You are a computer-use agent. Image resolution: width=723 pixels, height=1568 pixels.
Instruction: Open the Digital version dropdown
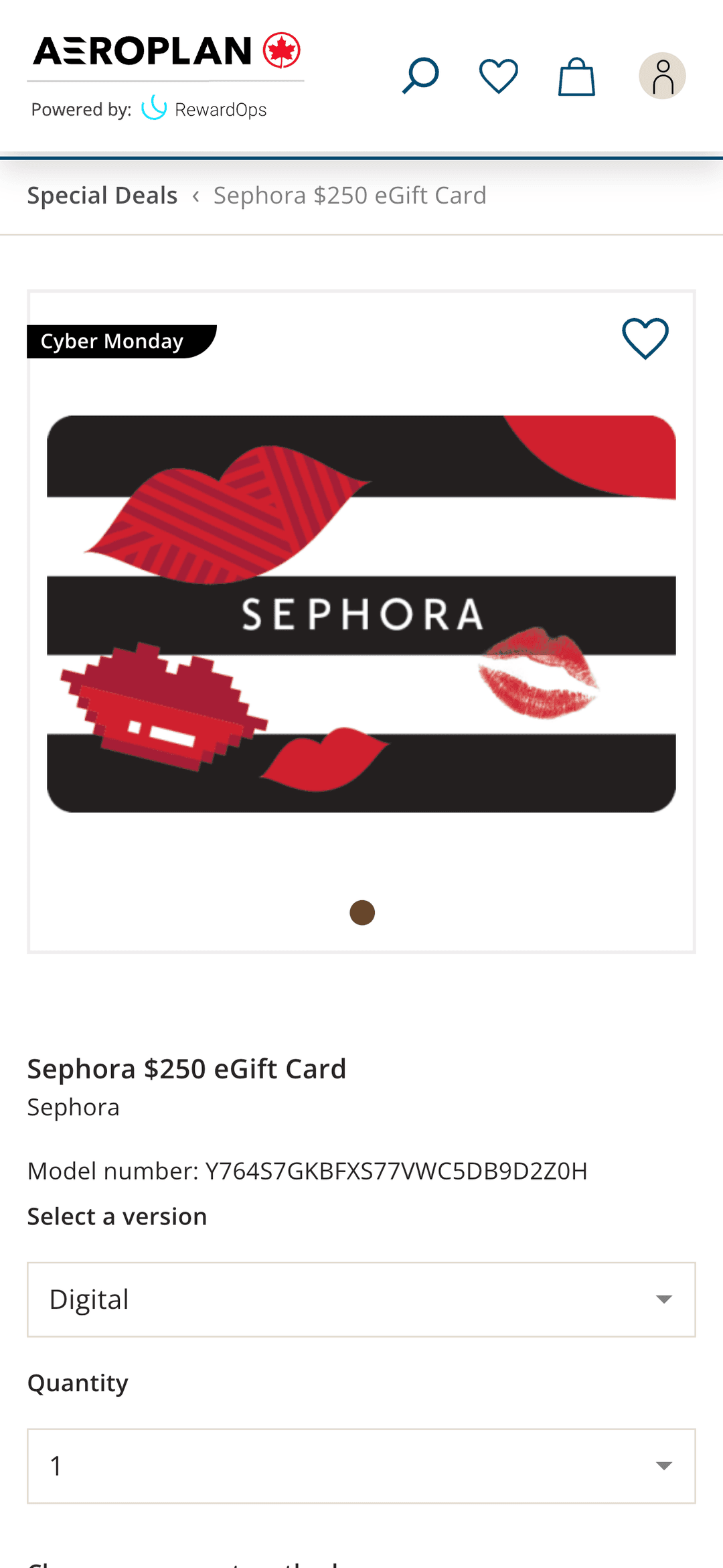pyautogui.click(x=361, y=1299)
